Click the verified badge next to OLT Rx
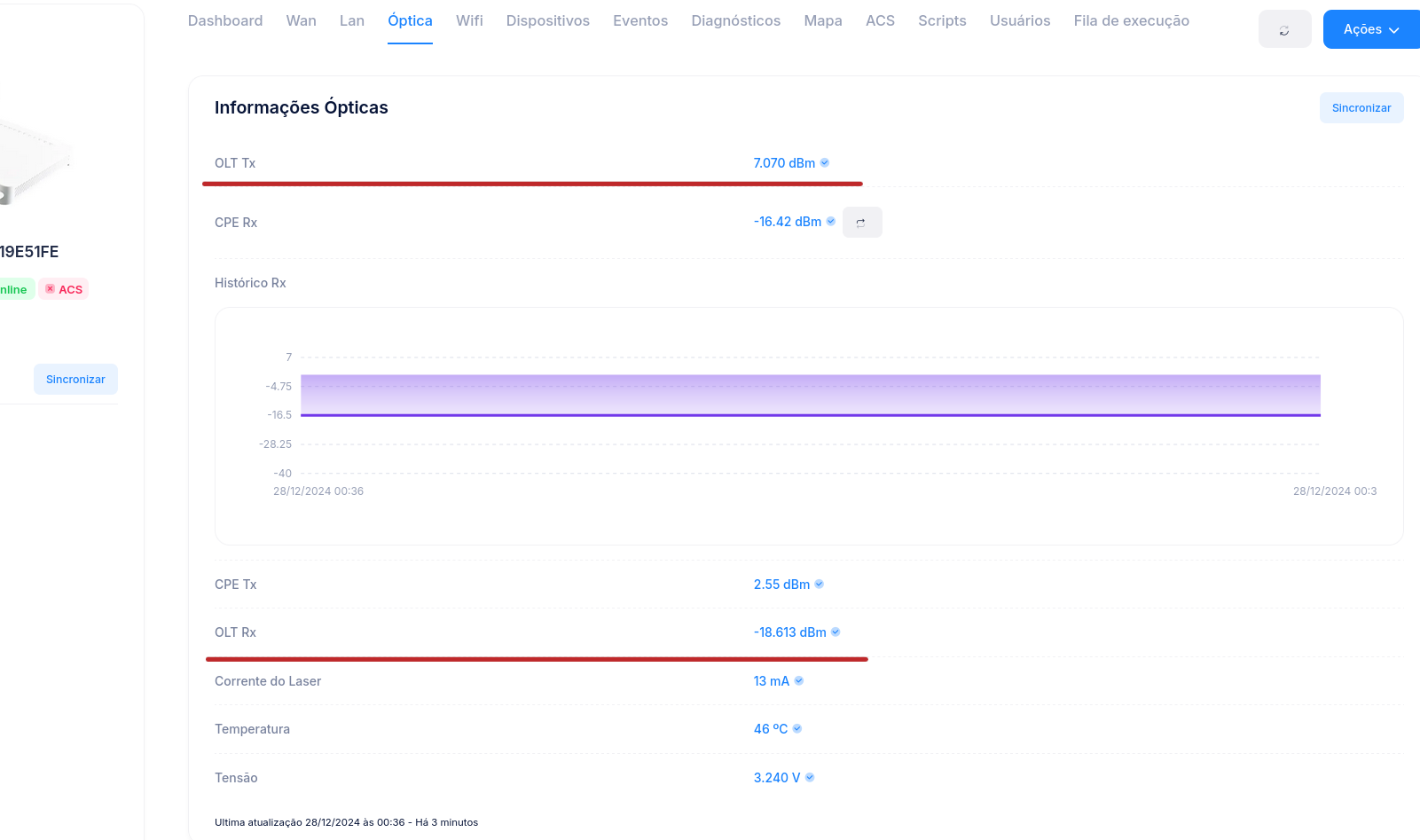The width and height of the screenshot is (1420, 840). point(836,632)
